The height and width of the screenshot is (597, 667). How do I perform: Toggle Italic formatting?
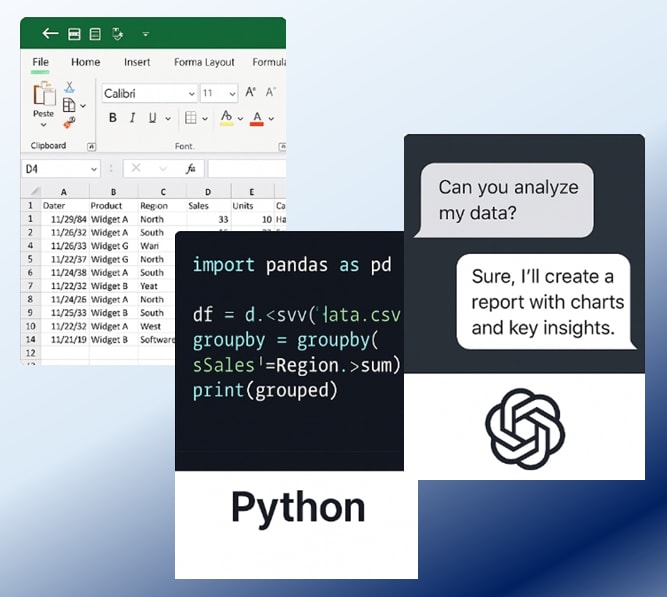pyautogui.click(x=133, y=118)
